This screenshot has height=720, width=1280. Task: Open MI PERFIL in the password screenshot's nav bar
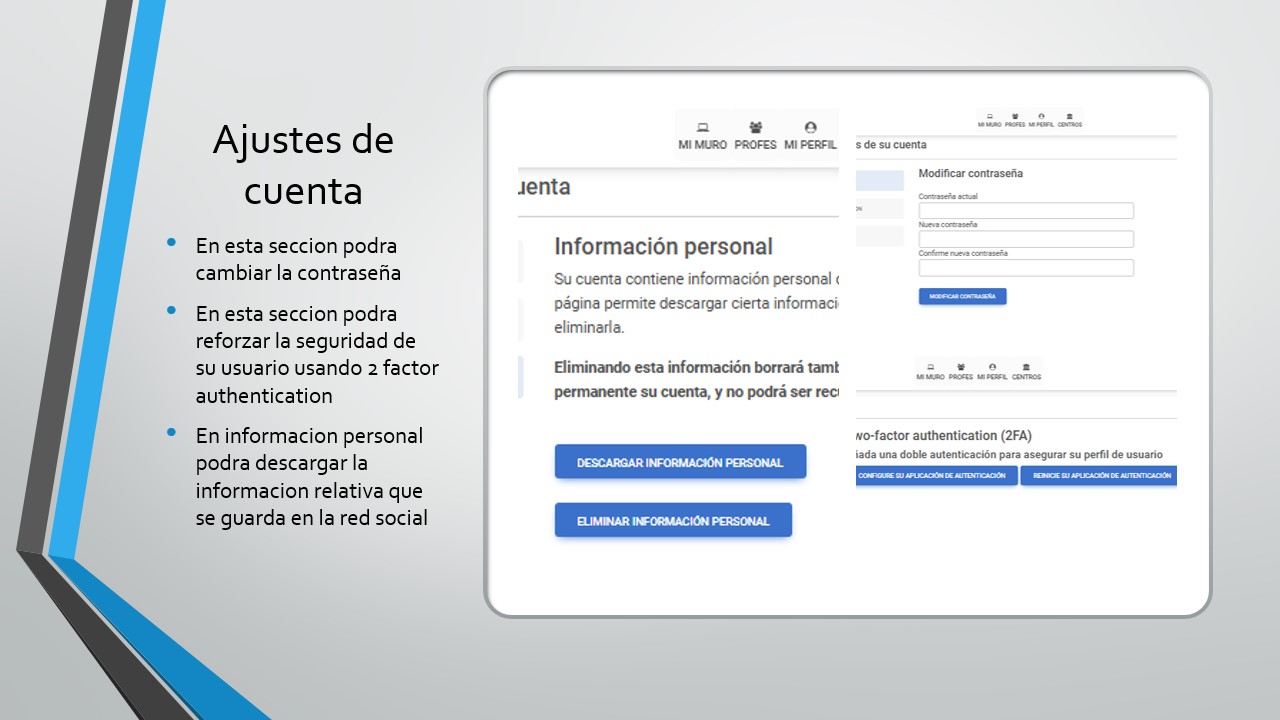1041,120
